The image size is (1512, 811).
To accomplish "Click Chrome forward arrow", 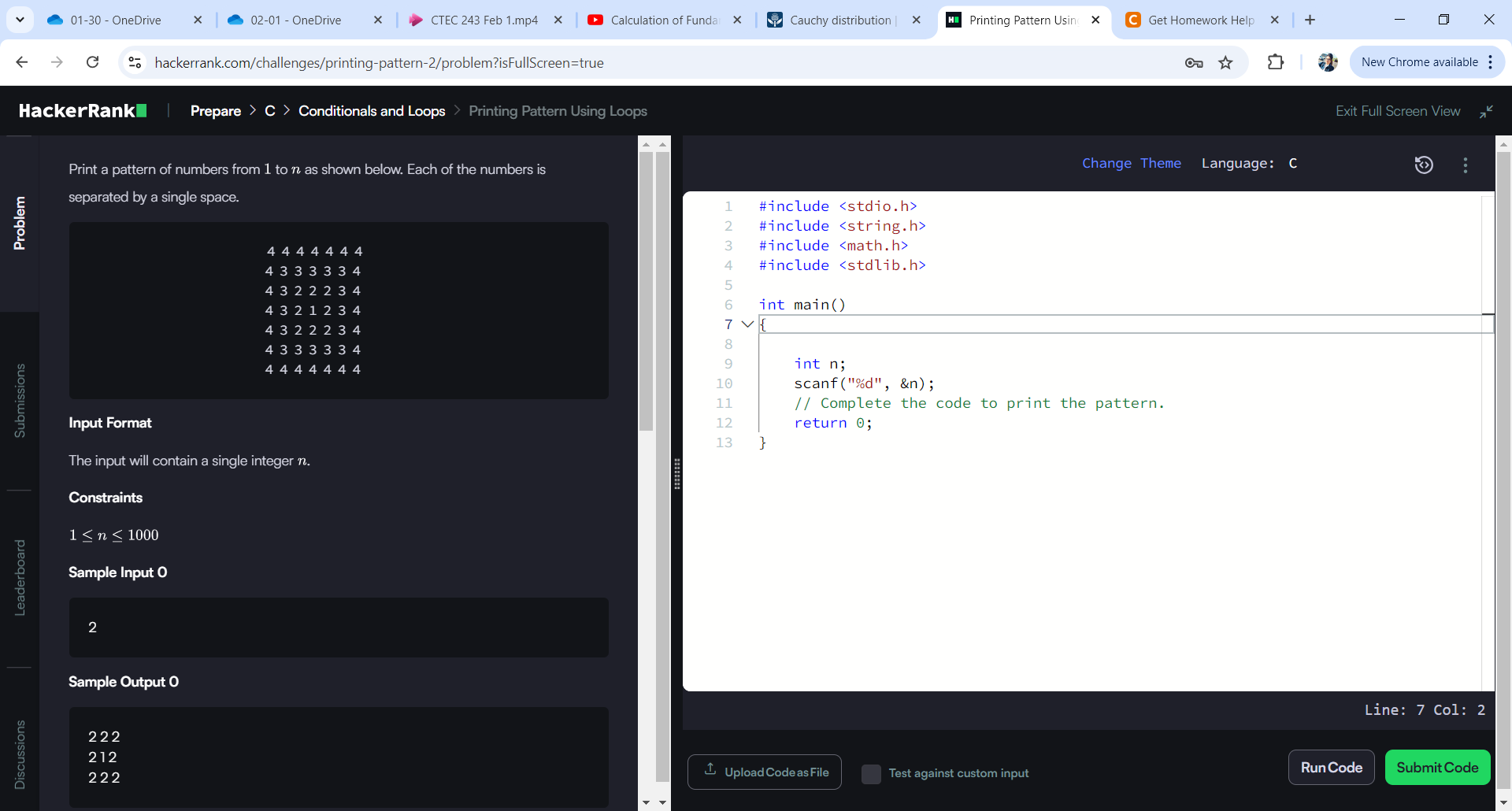I will pos(57,62).
